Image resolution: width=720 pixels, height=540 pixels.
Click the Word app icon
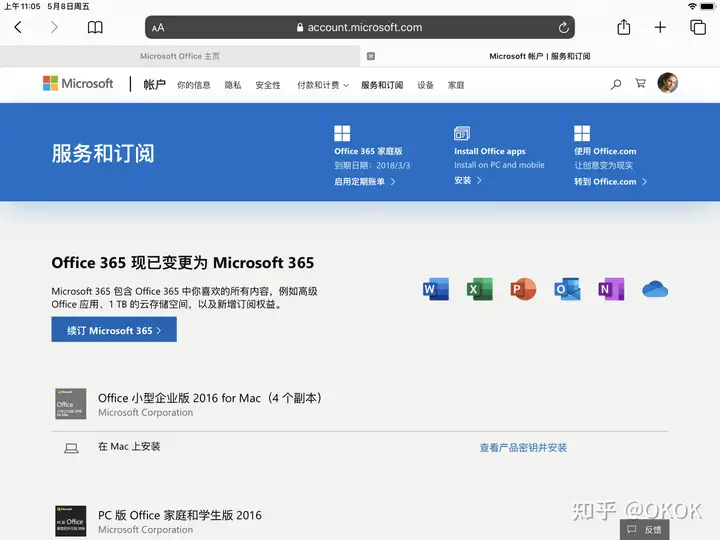(x=436, y=289)
